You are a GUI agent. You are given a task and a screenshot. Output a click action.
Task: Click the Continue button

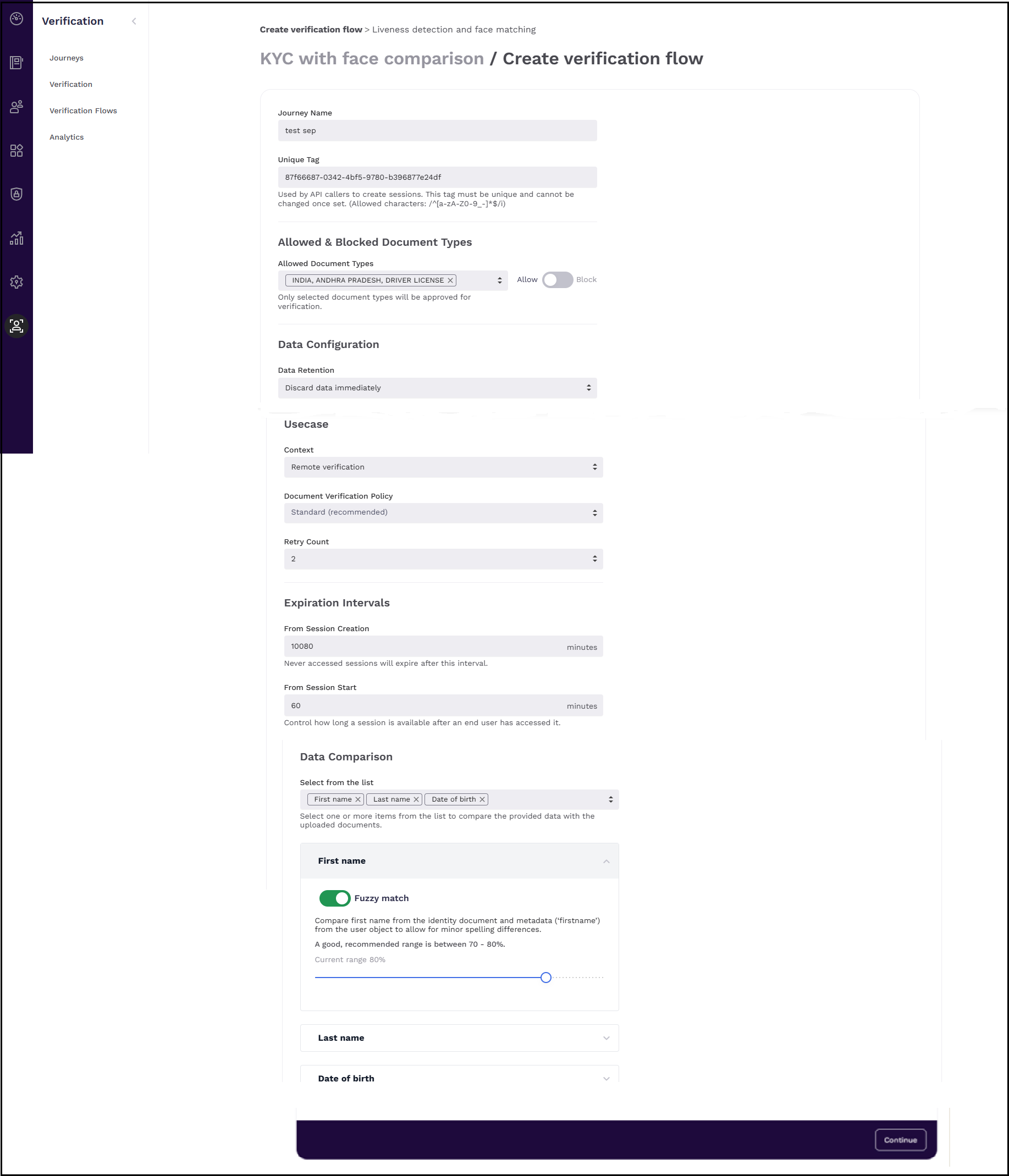[x=900, y=1140]
